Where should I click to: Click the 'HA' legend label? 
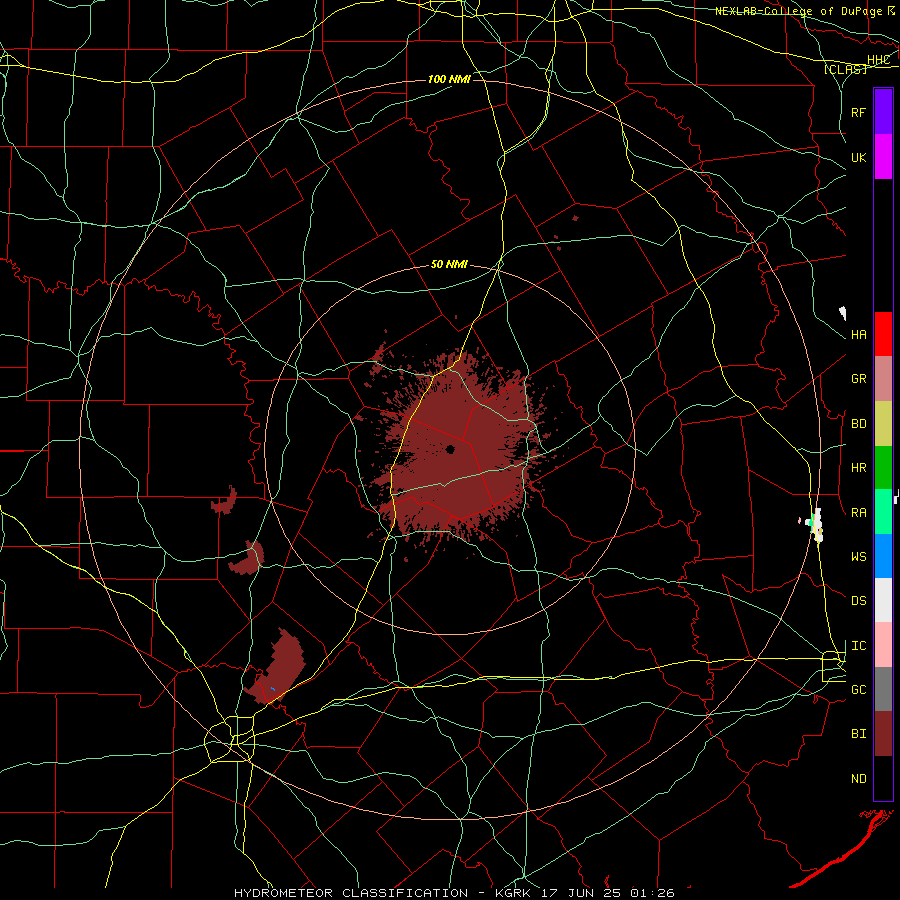tap(859, 335)
